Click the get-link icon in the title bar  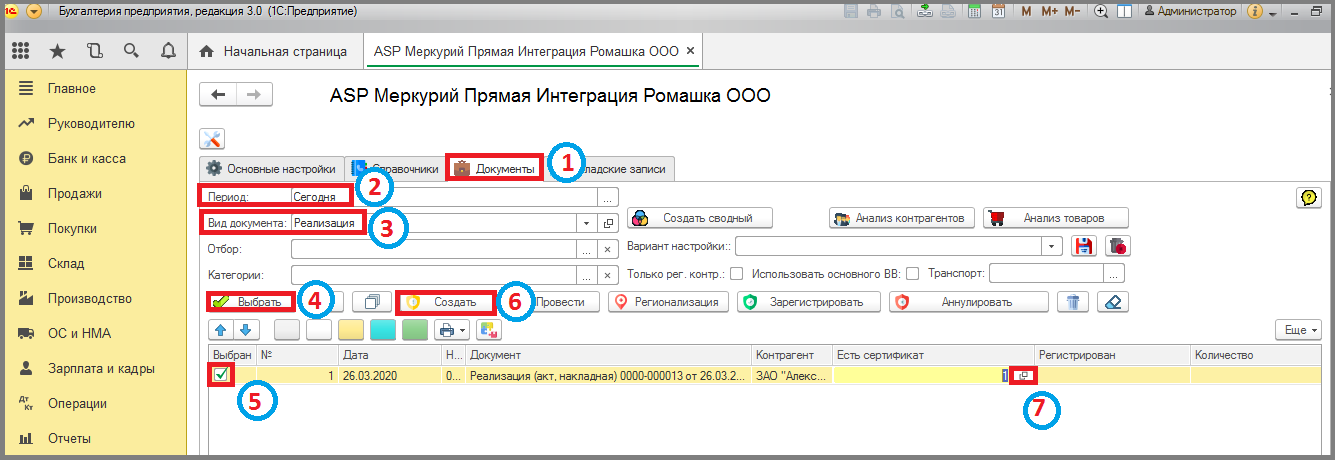click(x=923, y=12)
